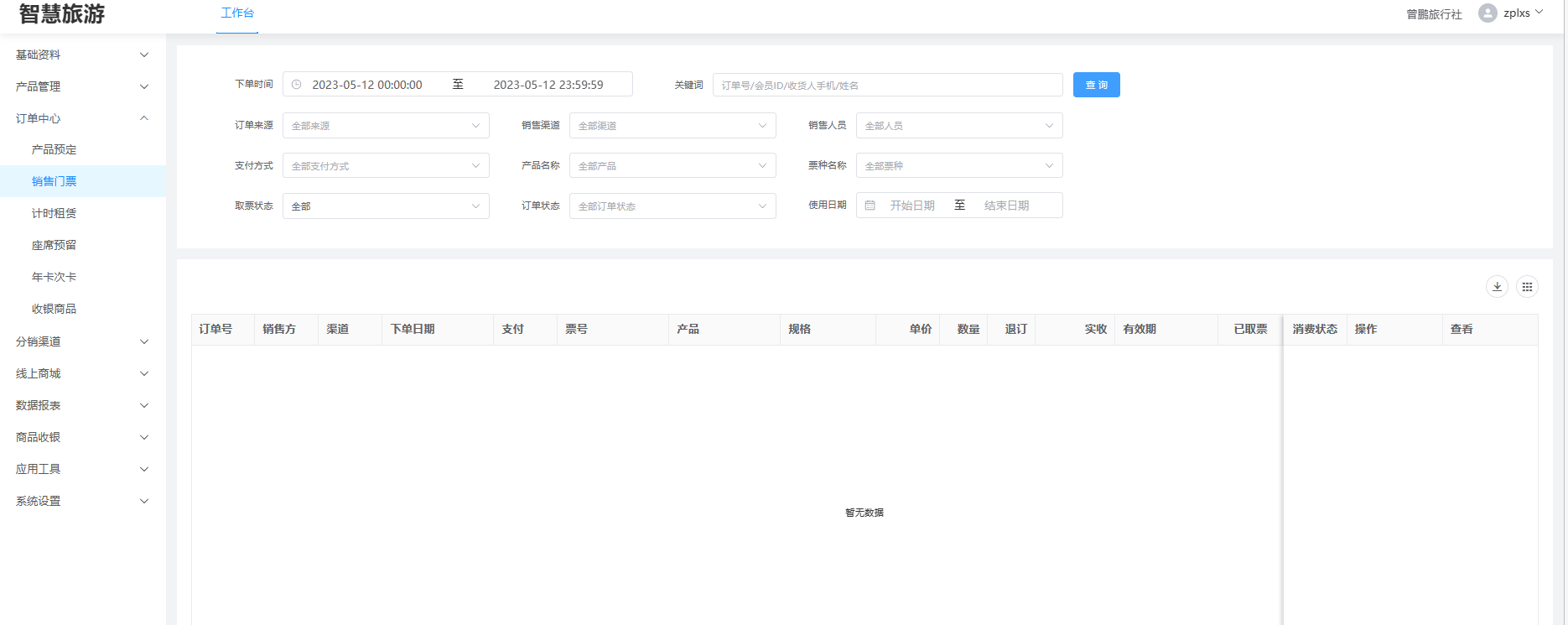Image resolution: width=1568 pixels, height=625 pixels.
Task: Open the 销售渠道 dropdown
Action: click(672, 126)
